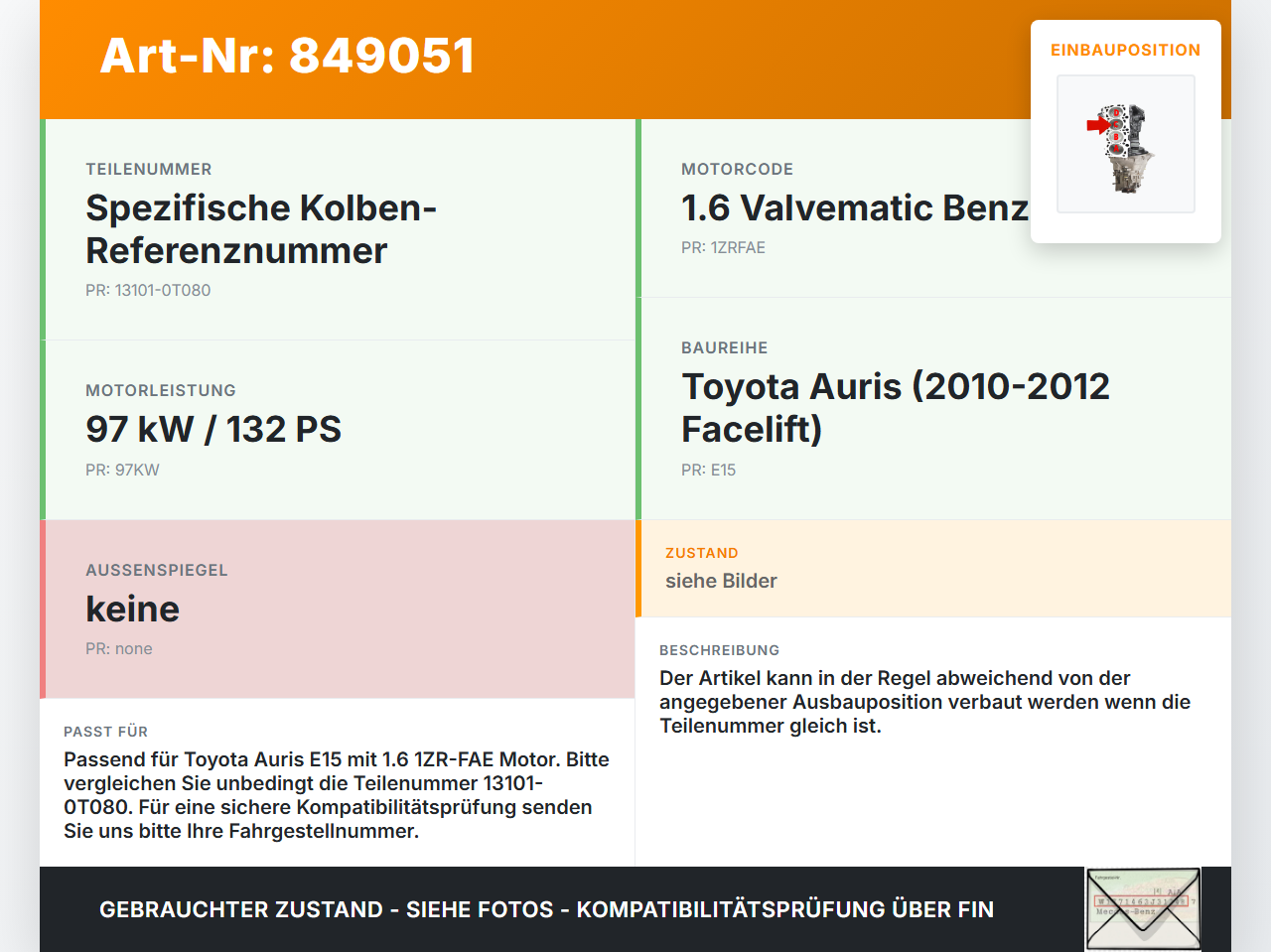
Task: Click the TEILENUMMER label
Action: point(149,169)
